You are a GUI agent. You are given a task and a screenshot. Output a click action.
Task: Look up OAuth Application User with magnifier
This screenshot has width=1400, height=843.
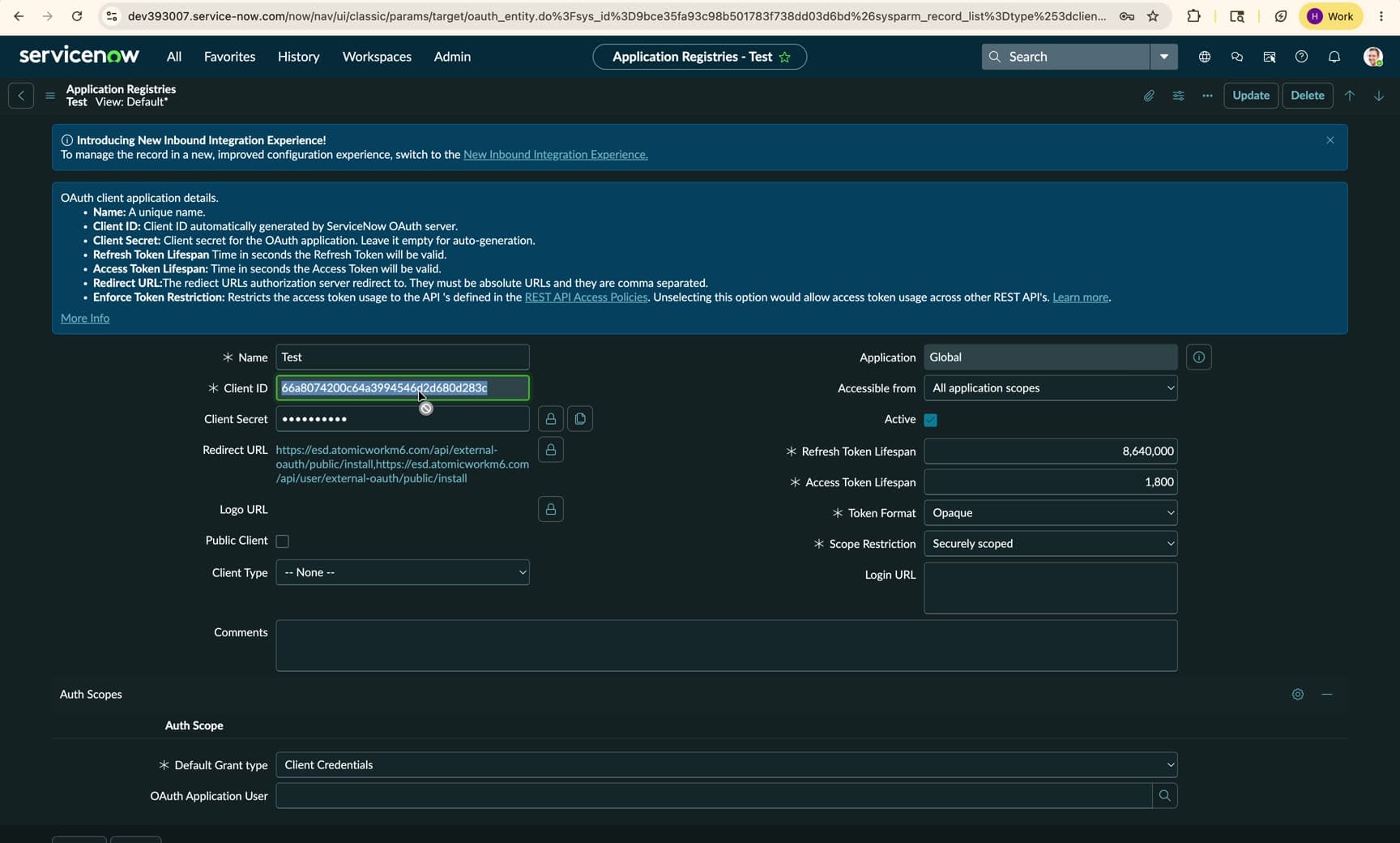1165,796
